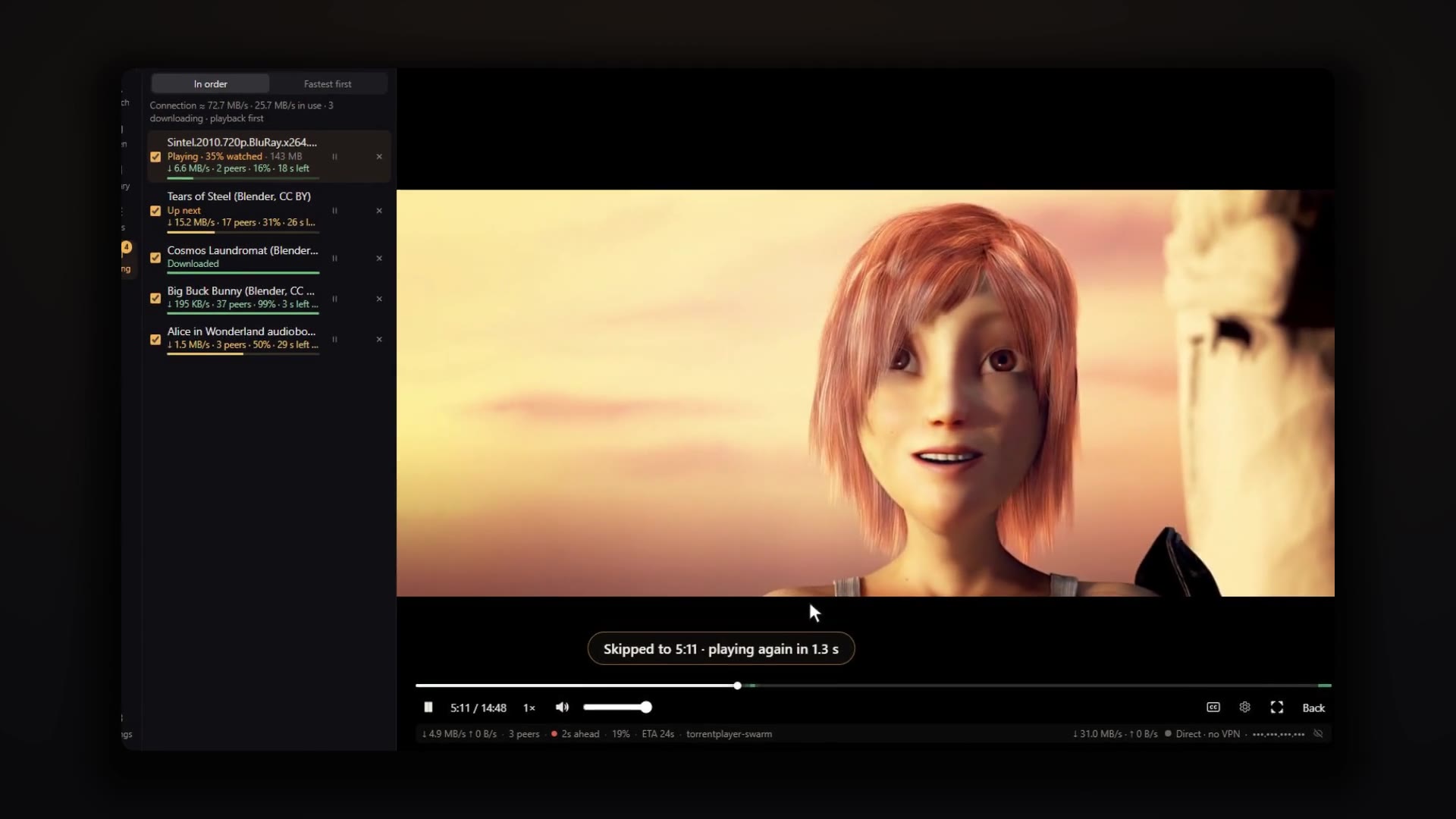Uncheck the Alice in Wonderland checkbox
The image size is (1456, 819).
coord(155,340)
